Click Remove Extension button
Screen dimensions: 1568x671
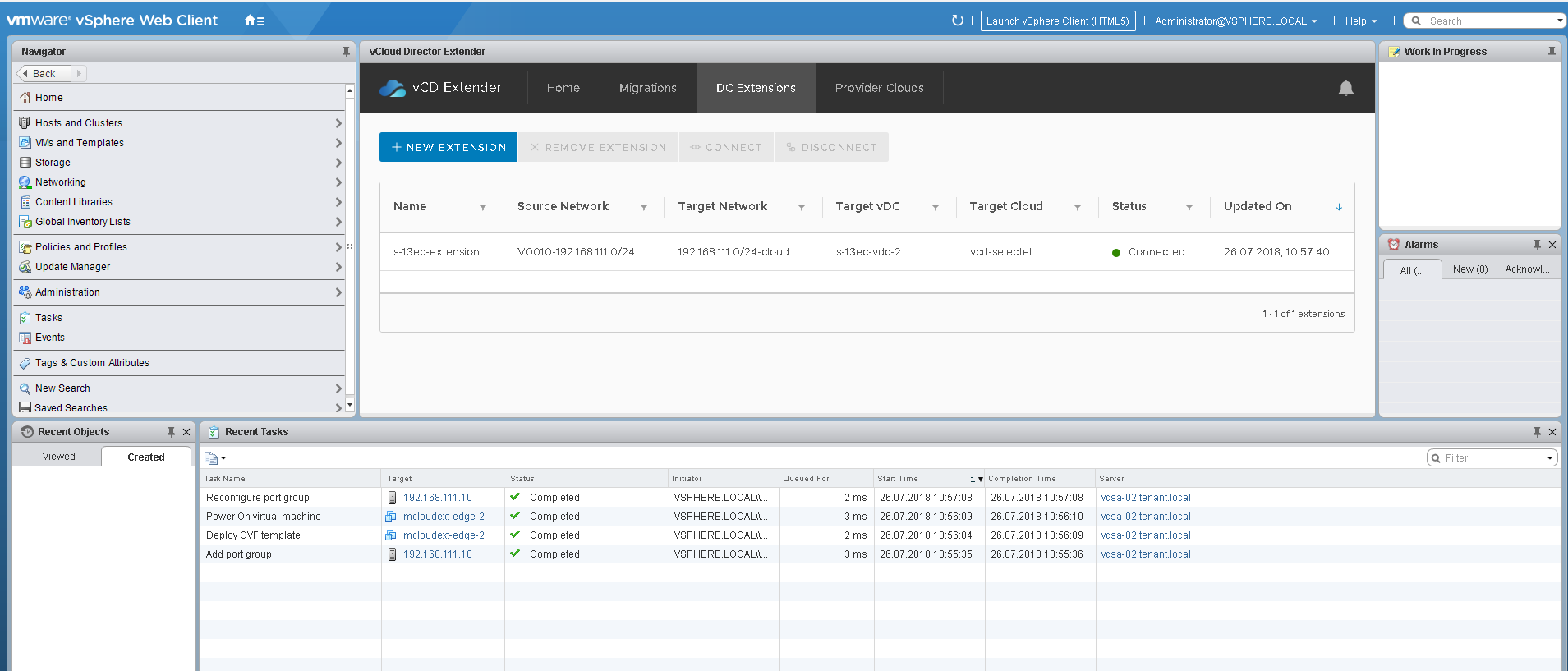(598, 147)
